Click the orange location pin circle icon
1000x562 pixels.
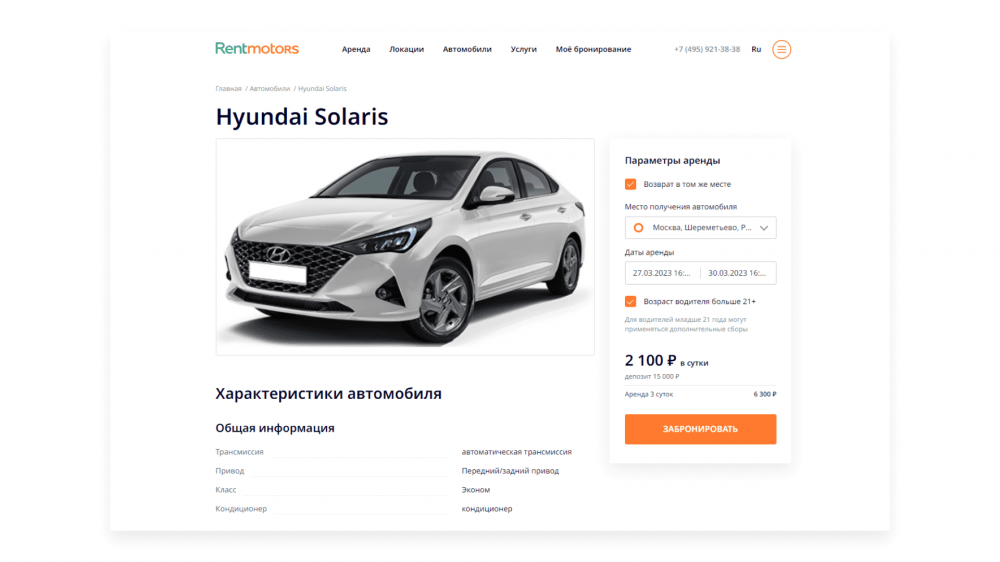tap(638, 228)
